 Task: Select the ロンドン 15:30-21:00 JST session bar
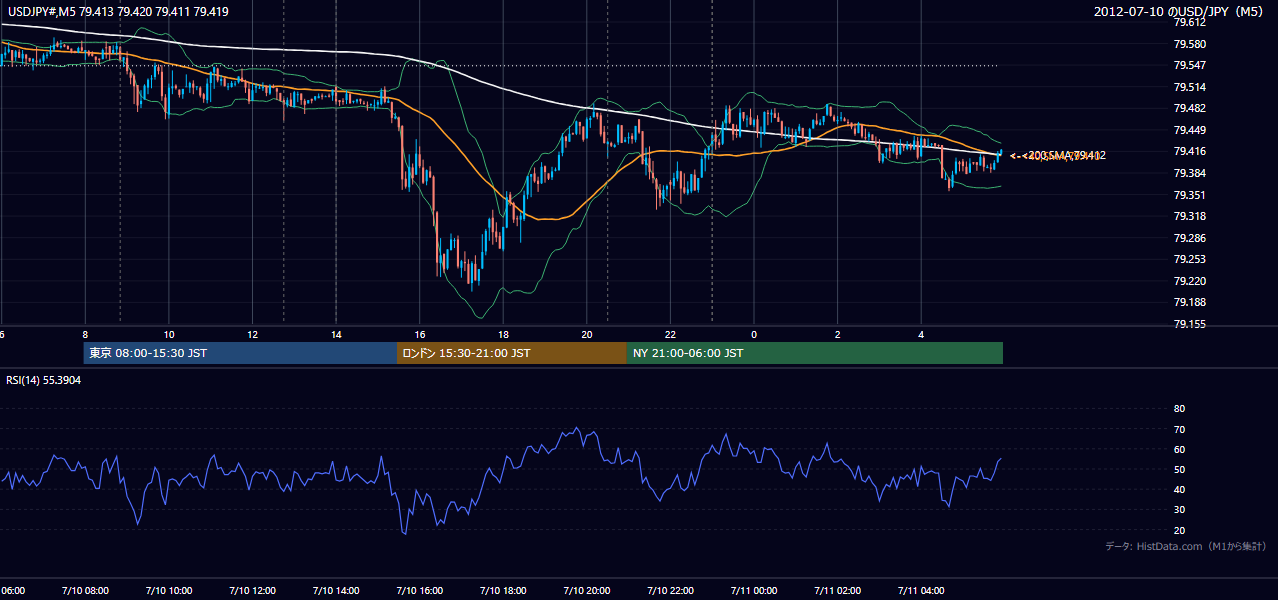tap(512, 353)
